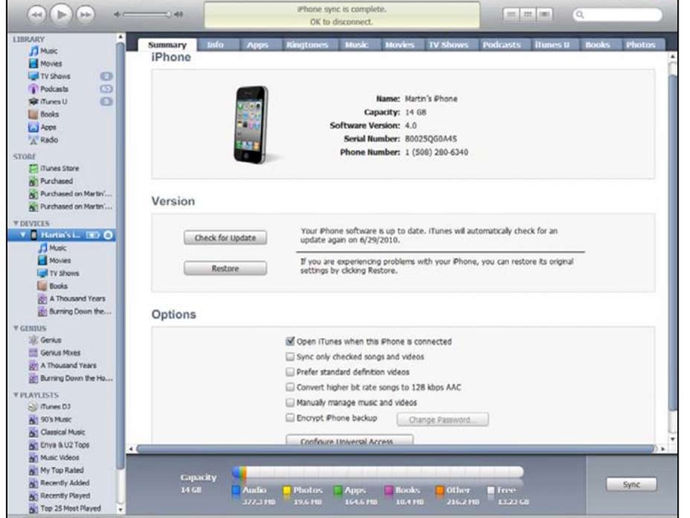Open Classical Music playlist icon
Screen dimensions: 690x518
tap(33, 433)
